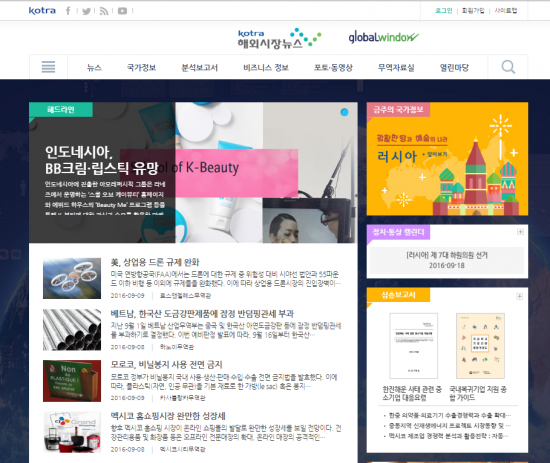The height and width of the screenshot is (463, 550).
Task: Click the pink K-Beauty banner image
Action: pyautogui.click(x=209, y=173)
